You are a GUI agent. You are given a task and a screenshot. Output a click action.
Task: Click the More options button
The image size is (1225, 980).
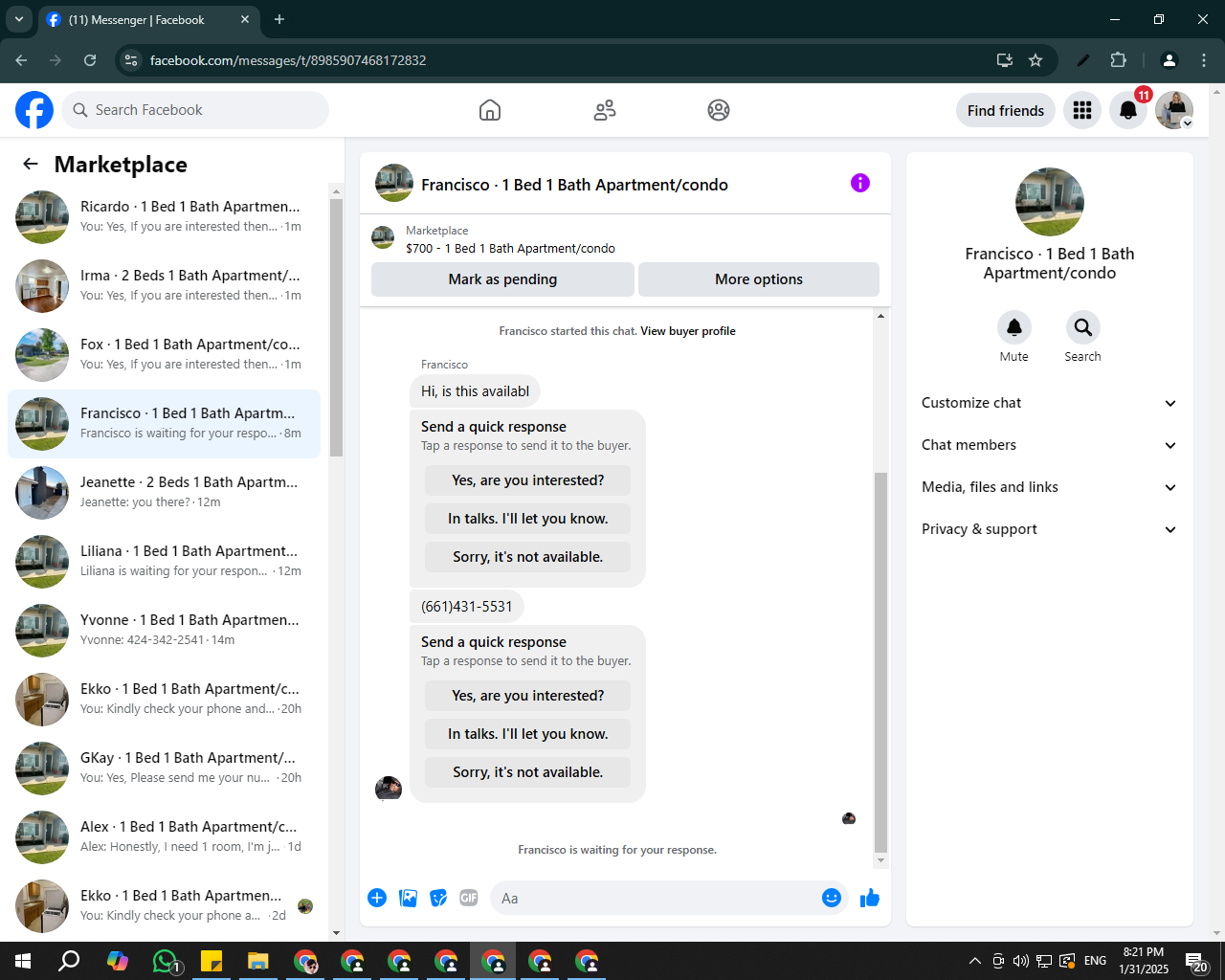[759, 279]
